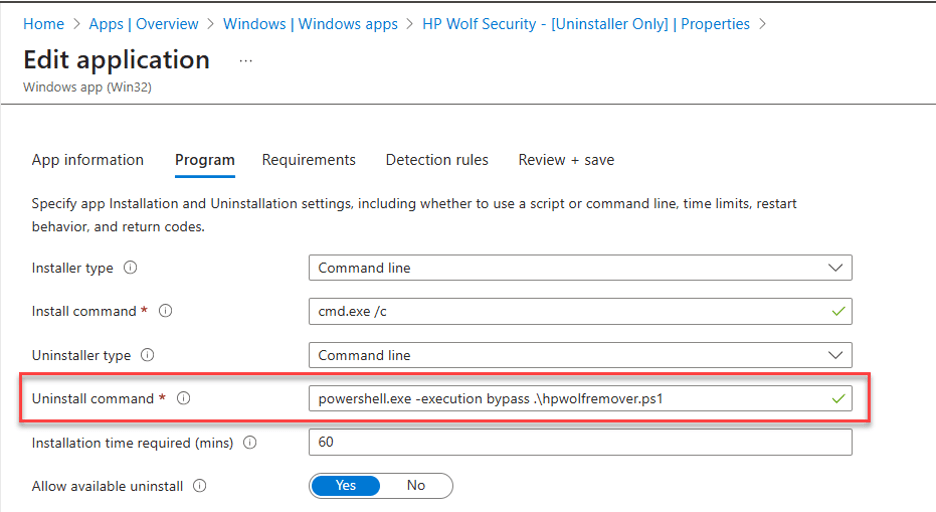Switch to the App information tab

click(x=88, y=160)
